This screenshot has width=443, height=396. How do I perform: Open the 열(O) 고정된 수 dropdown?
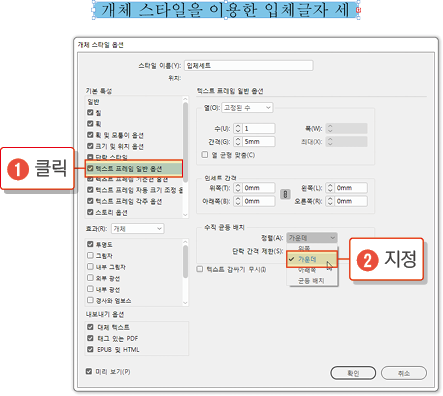(247, 108)
